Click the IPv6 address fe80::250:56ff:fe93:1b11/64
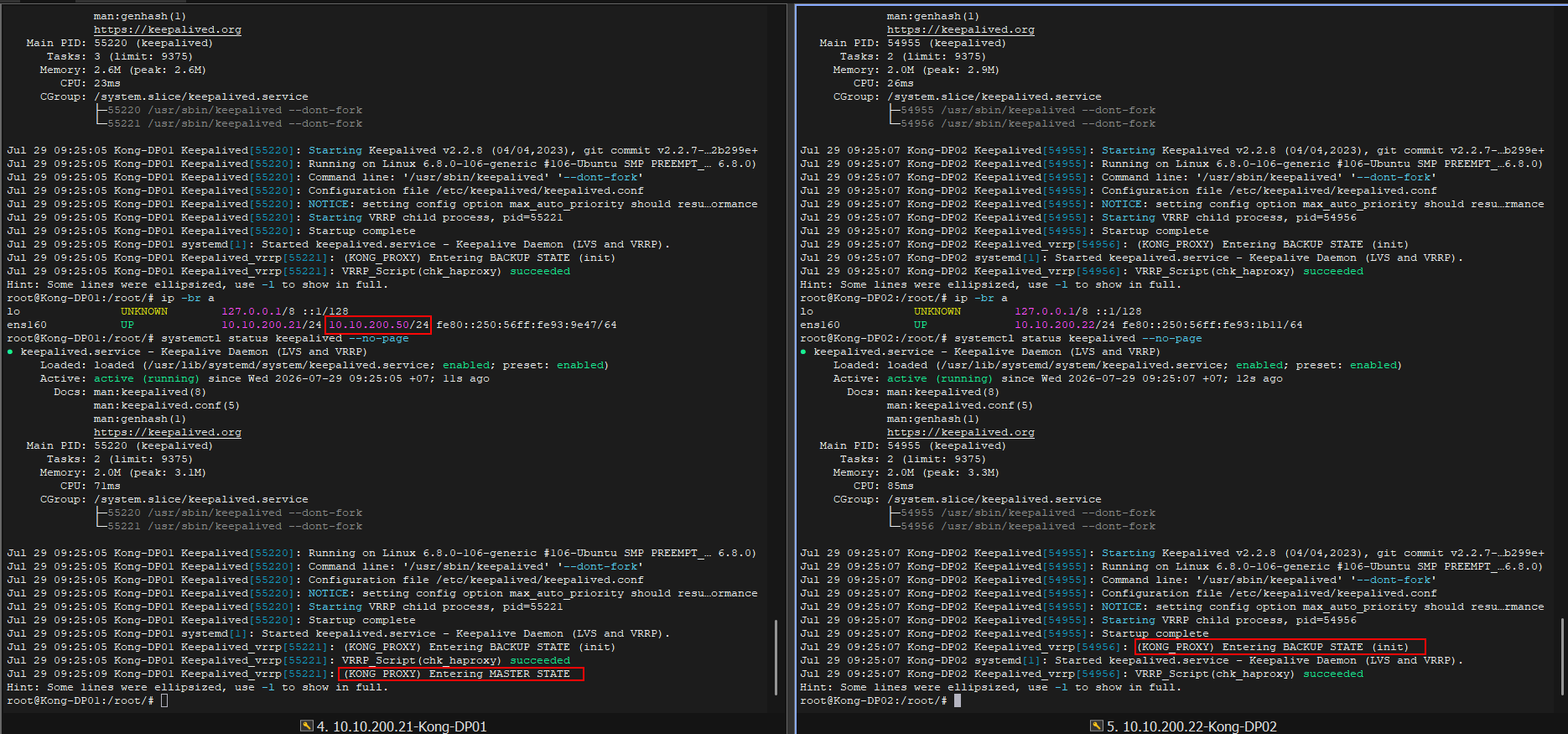The height and width of the screenshot is (734, 1568). coord(1212,325)
